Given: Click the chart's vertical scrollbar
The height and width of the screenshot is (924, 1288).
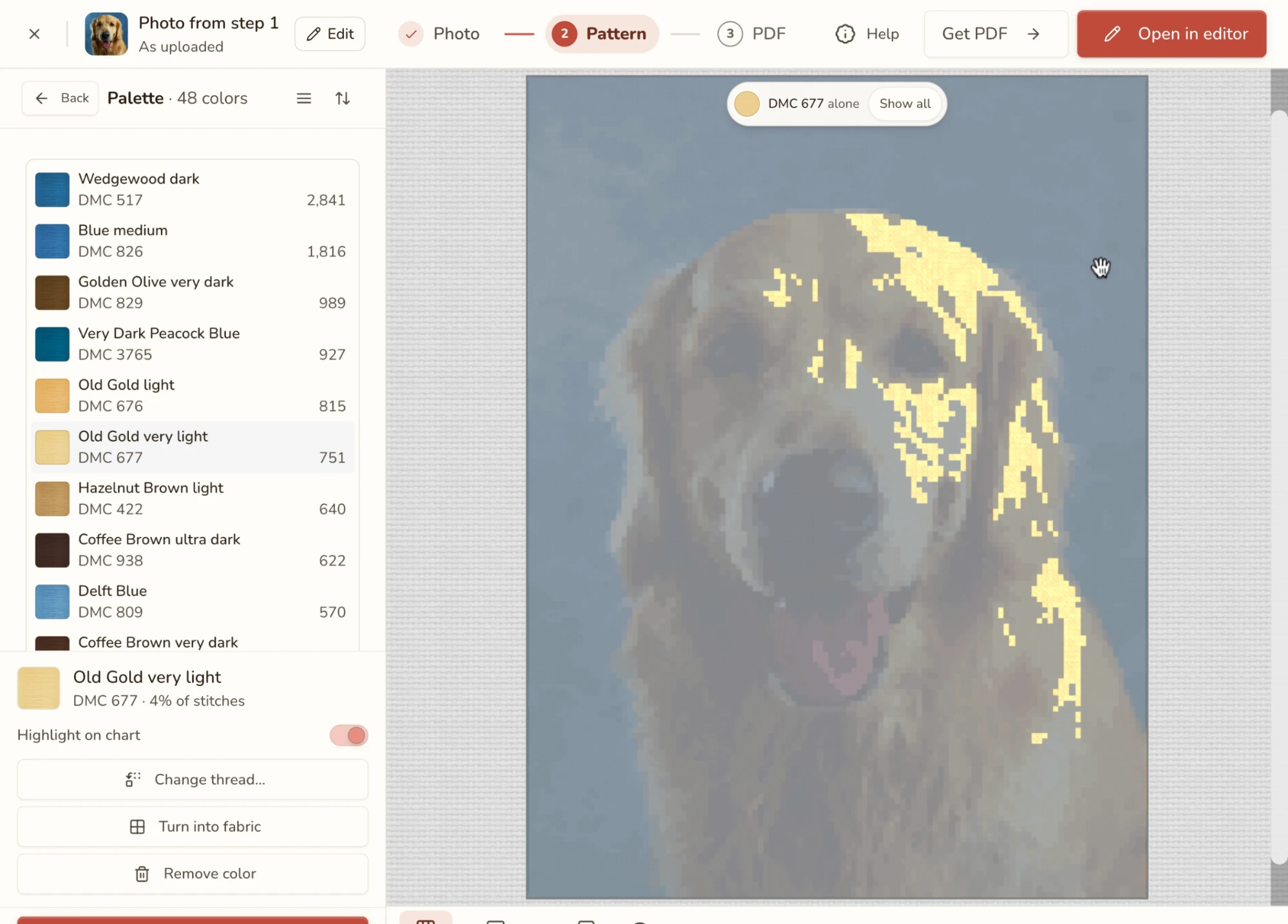Looking at the screenshot, I should coord(1279,486).
